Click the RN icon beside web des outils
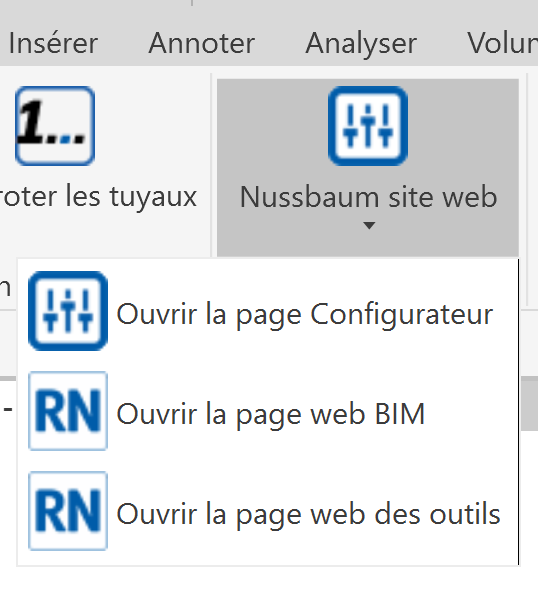 (x=68, y=511)
